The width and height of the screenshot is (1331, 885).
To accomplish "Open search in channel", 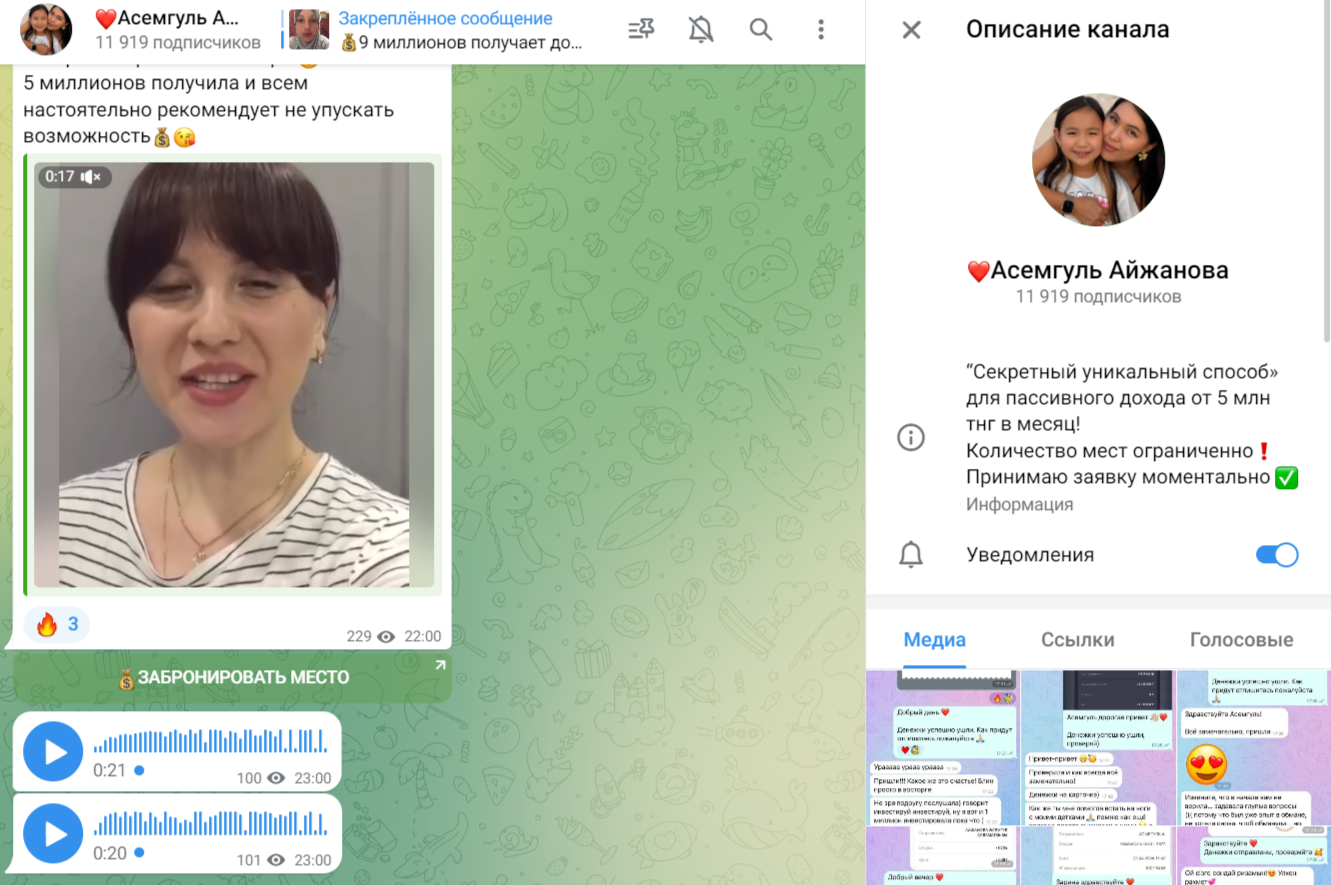I will coord(761,30).
